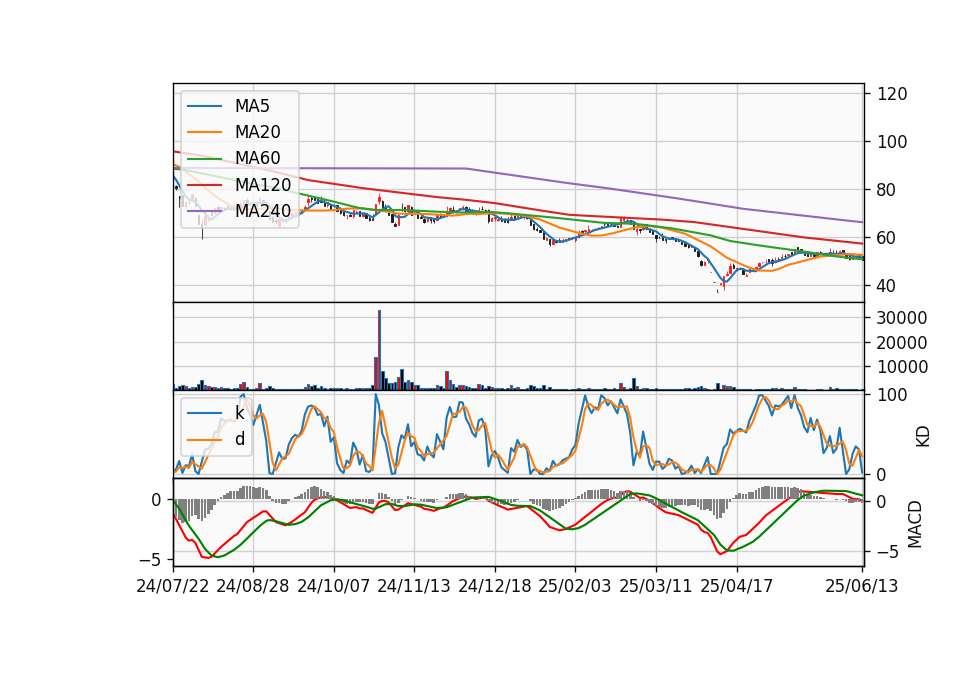The width and height of the screenshot is (960, 690).
Task: Click the purple MA240 legend line sample
Action: (x=204, y=211)
